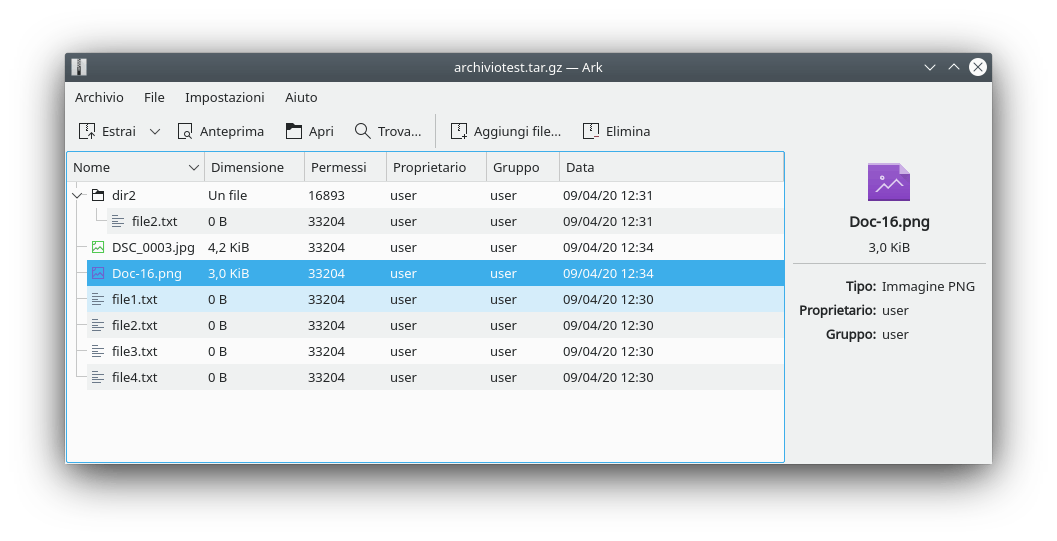Click the Estrai extract icon in toolbar
Viewport: 1057px width, 541px height.
coord(87,131)
